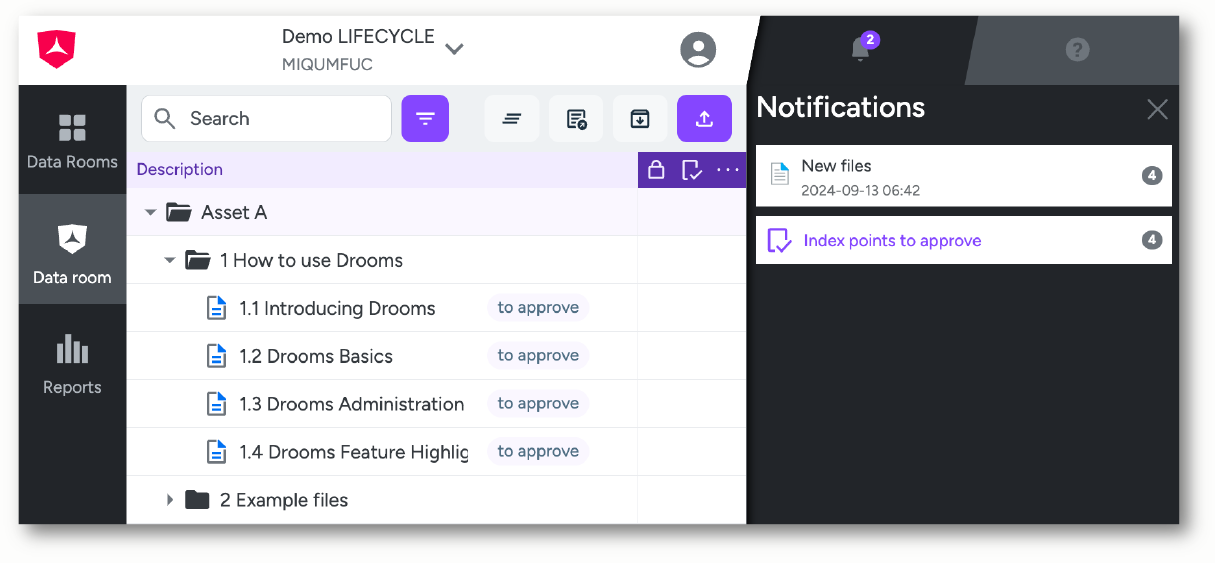Click to approve tag for 1.3 Drooms Administration
Image resolution: width=1215 pixels, height=563 pixels.
click(538, 404)
